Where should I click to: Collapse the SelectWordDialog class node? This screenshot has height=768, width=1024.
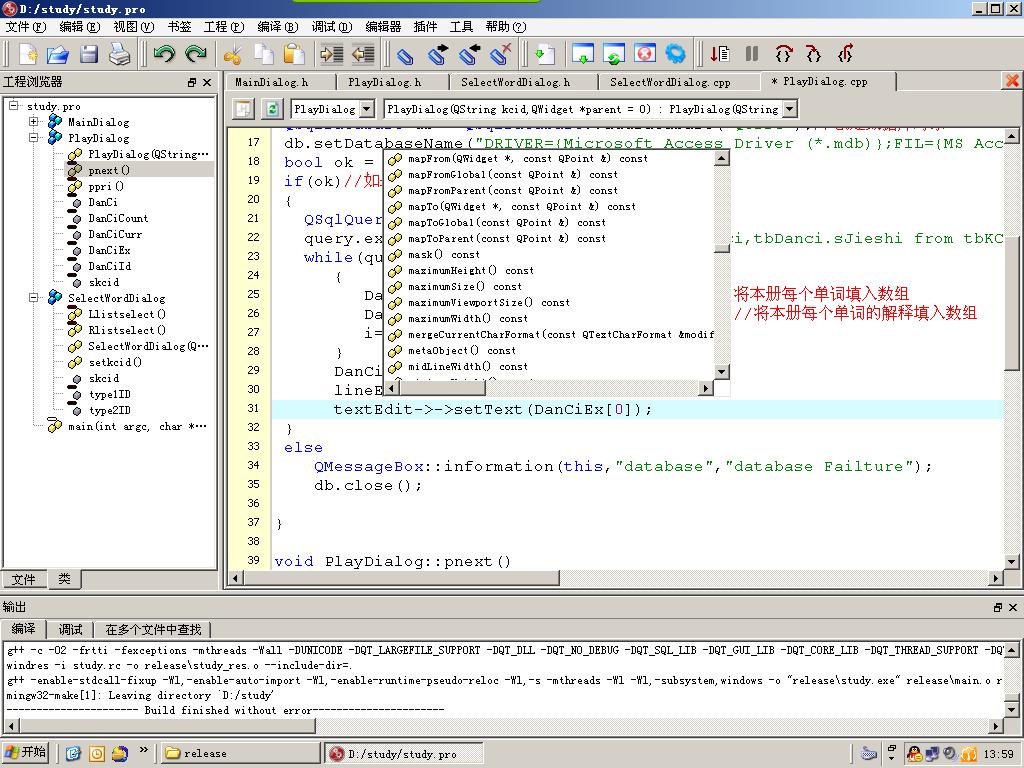click(x=34, y=298)
